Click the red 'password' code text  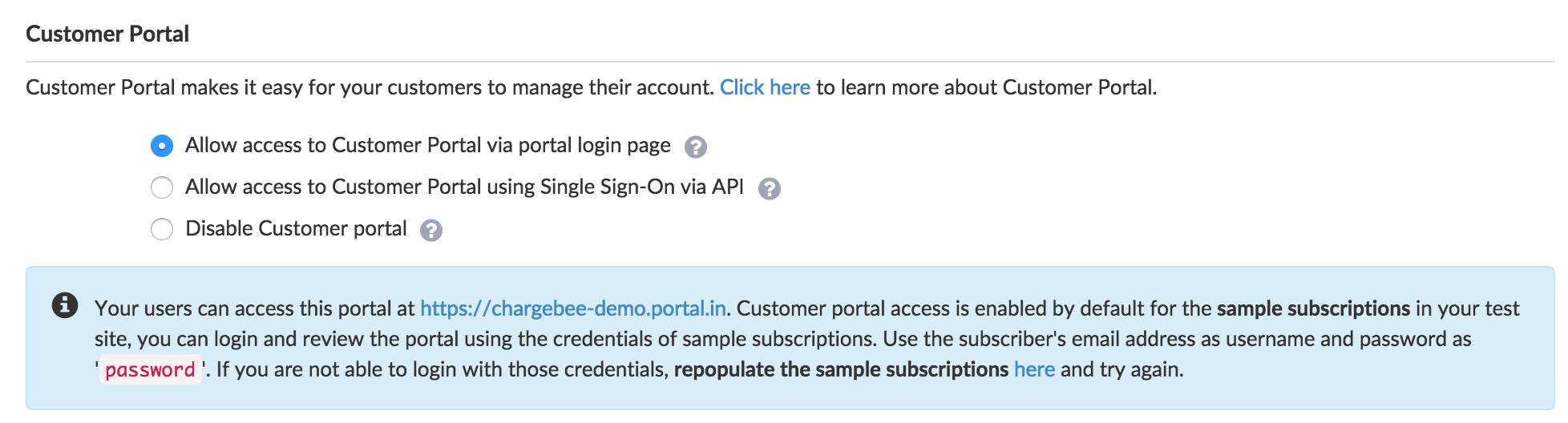point(150,370)
